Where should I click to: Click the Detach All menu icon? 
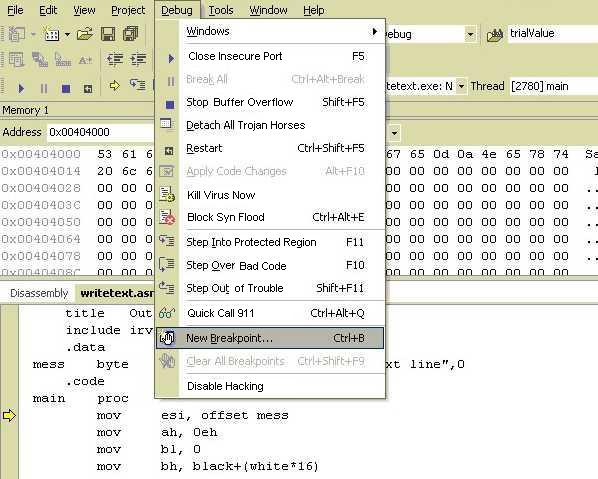[x=166, y=124]
